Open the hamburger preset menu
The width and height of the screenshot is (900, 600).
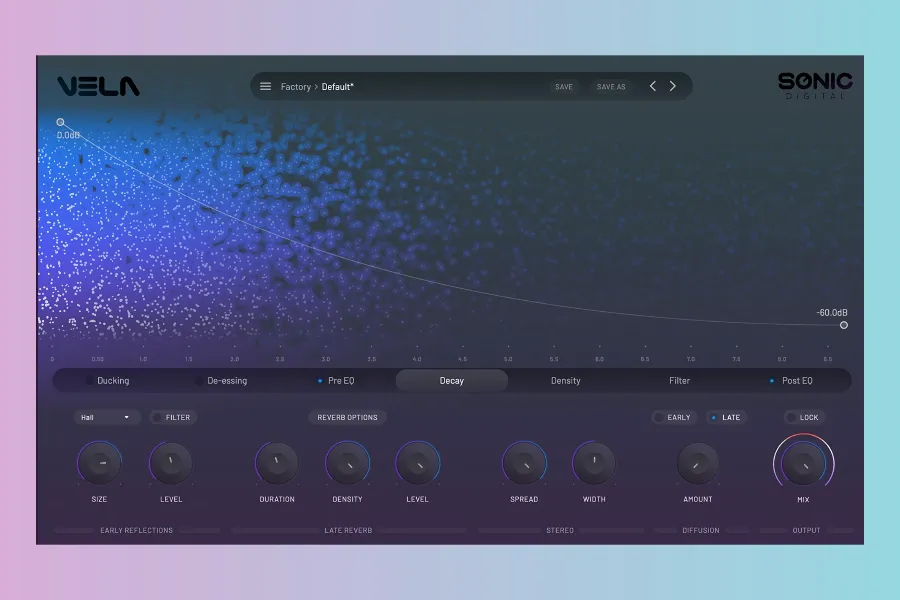pyautogui.click(x=266, y=87)
